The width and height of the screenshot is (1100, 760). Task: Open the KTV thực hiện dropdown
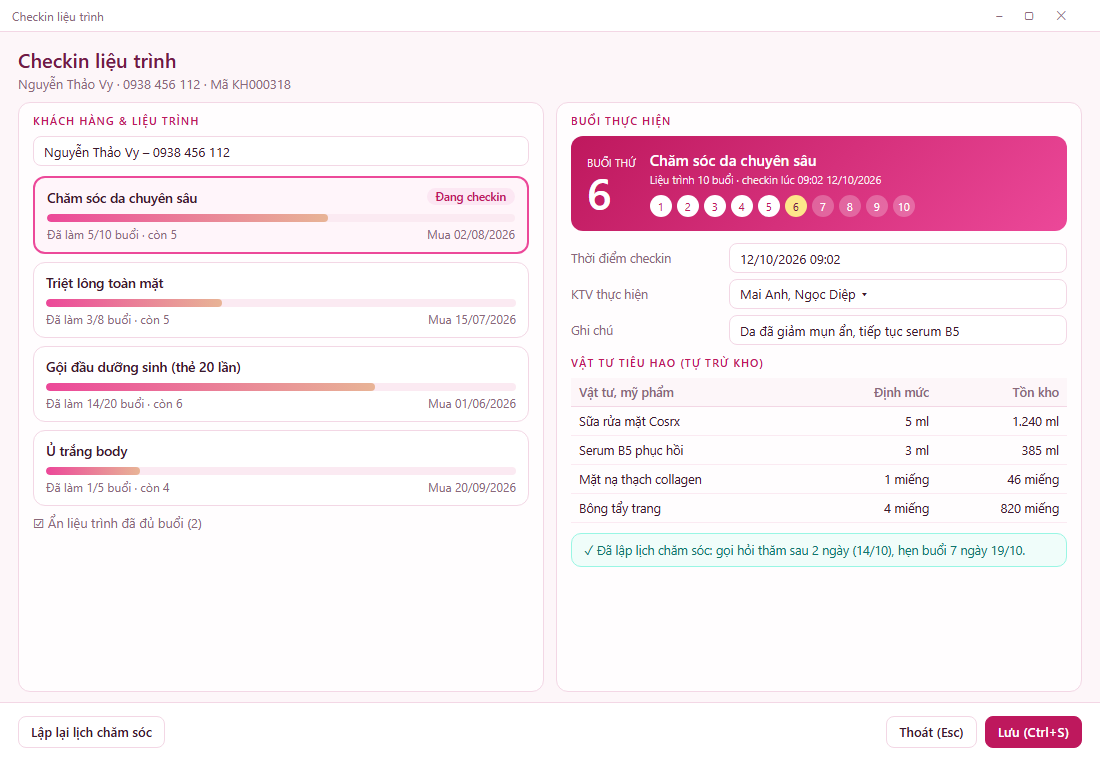(x=898, y=295)
